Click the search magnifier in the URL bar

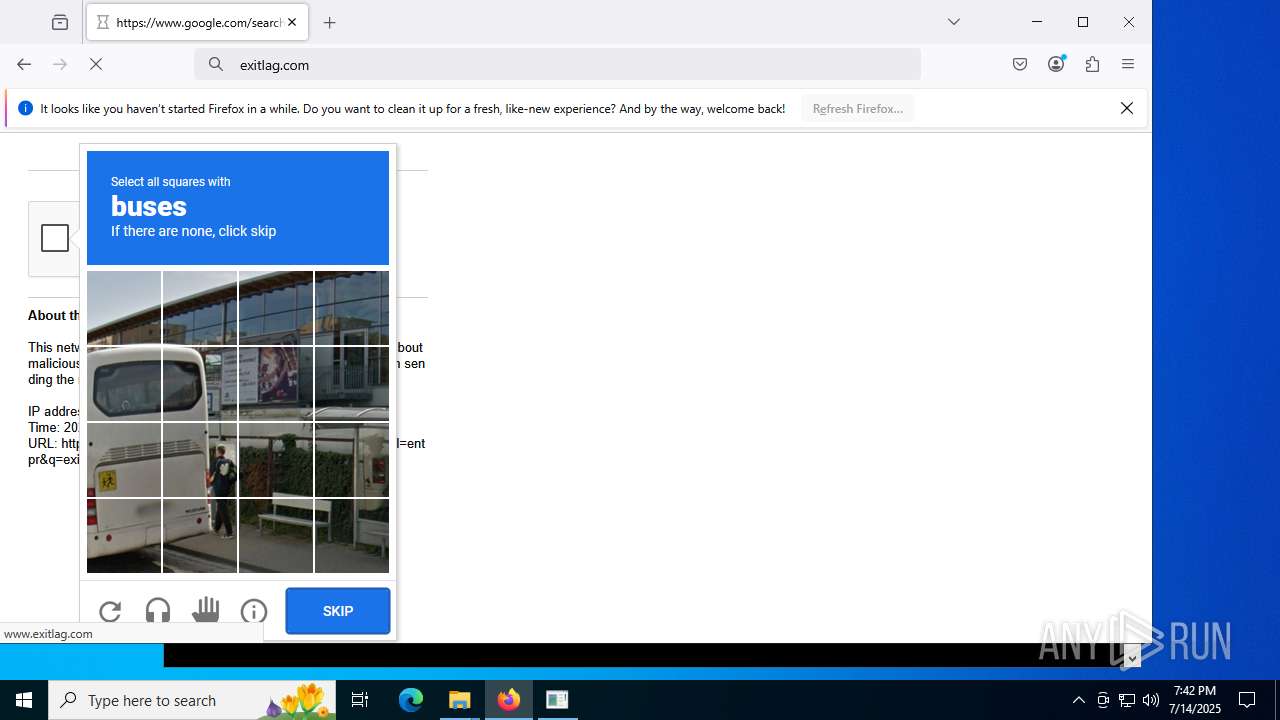click(216, 64)
